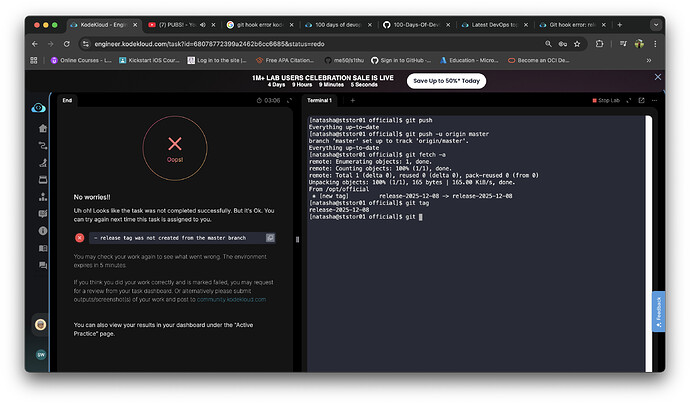The image size is (690, 405).
Task: Maximize the terminal panel
Action: (629, 101)
